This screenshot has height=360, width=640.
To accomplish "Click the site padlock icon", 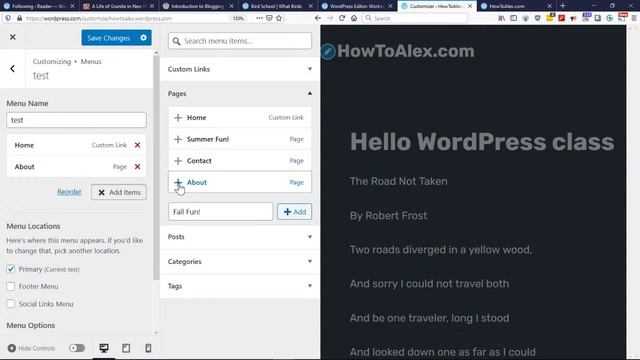I will [19, 18].
